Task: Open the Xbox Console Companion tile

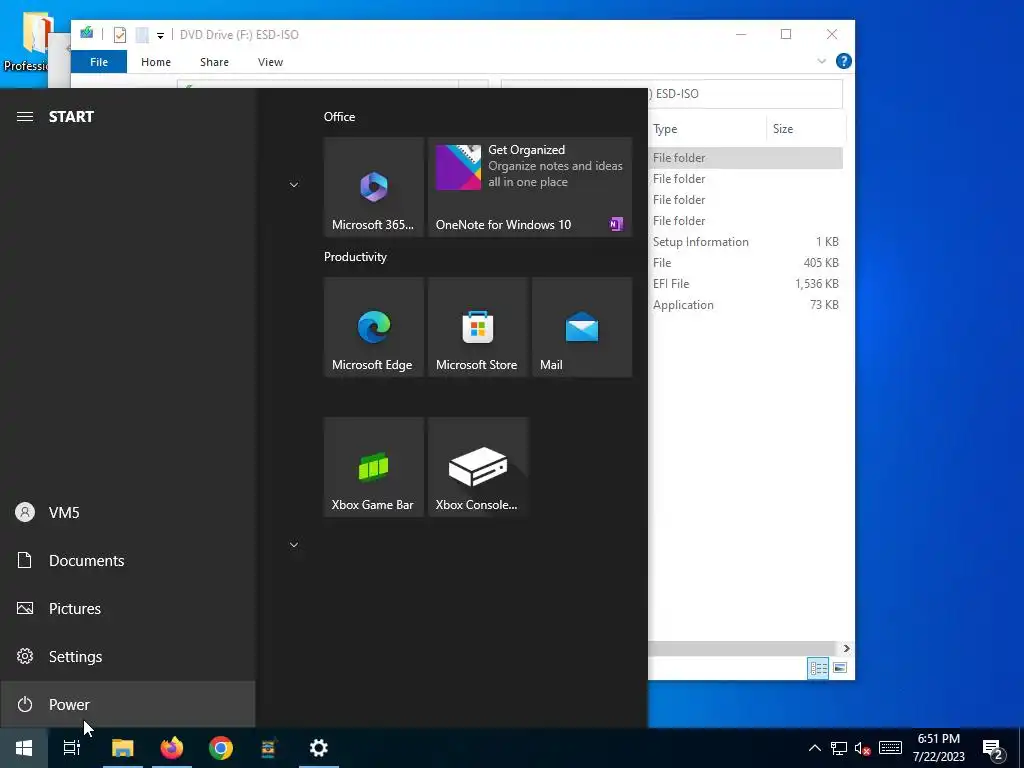Action: pyautogui.click(x=477, y=467)
